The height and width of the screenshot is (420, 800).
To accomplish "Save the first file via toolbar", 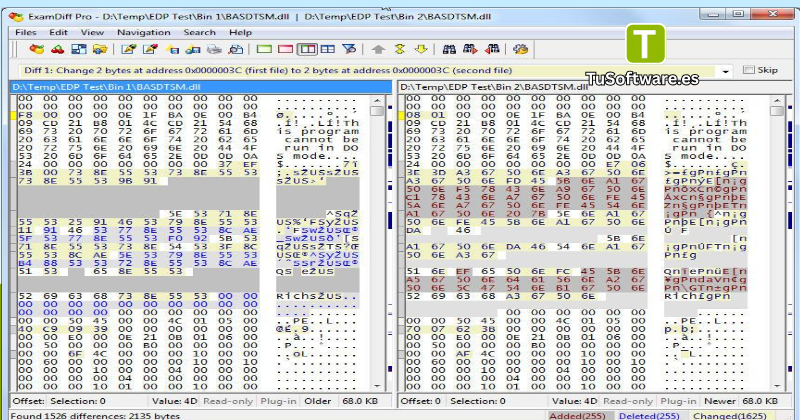I will (172, 50).
